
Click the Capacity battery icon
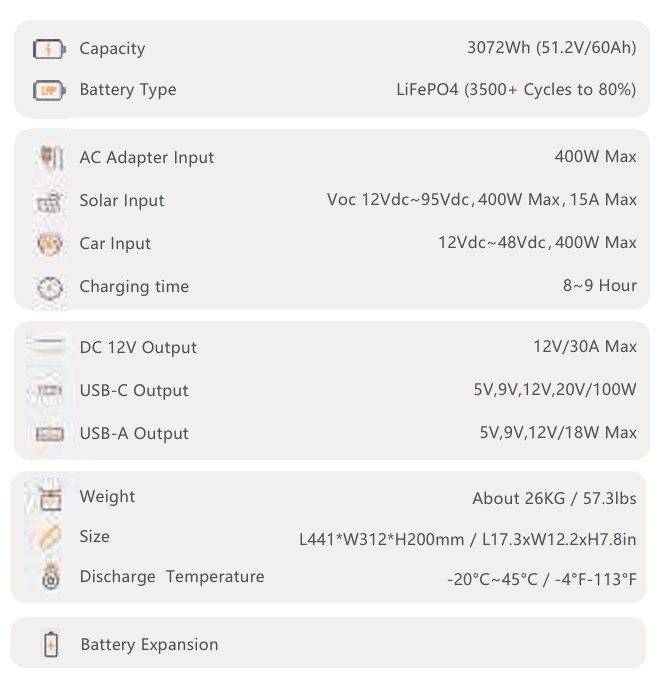pyautogui.click(x=49, y=49)
